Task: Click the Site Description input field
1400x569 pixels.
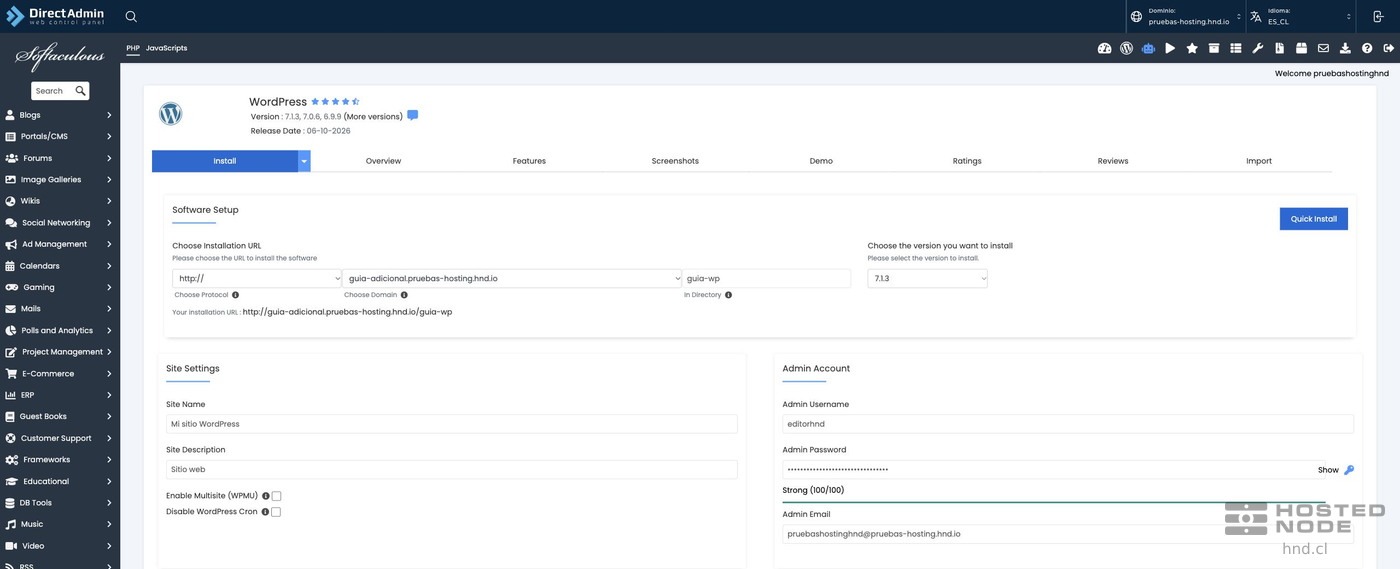Action: 452,469
